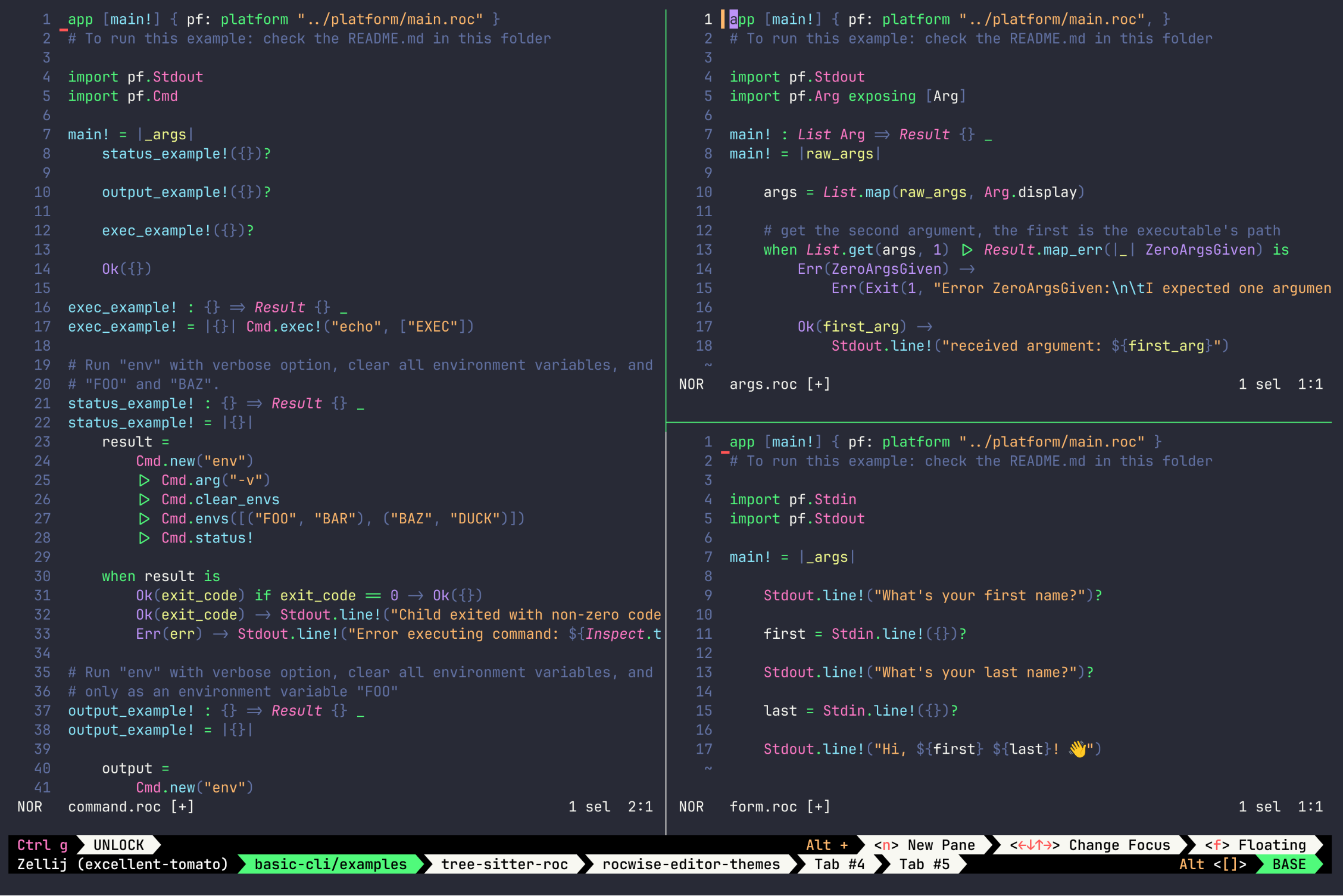Screen dimensions: 1343x896
Task: Click the BASE layout indicator
Action: coord(1289,864)
